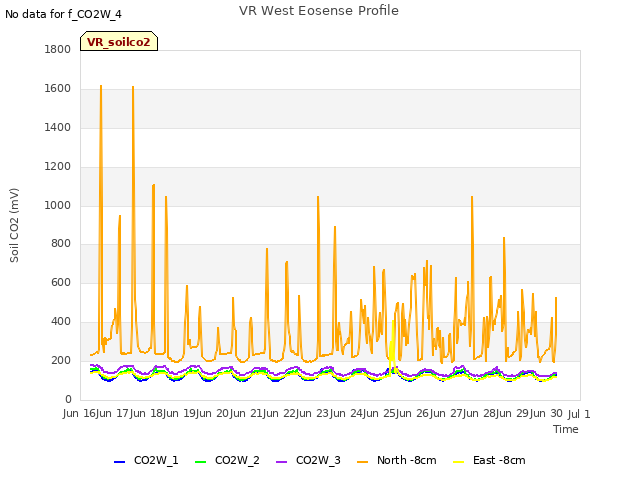The width and height of the screenshot is (640, 480).
Task: Click the 29Jun x-axis tick label
Action: [x=531, y=413]
